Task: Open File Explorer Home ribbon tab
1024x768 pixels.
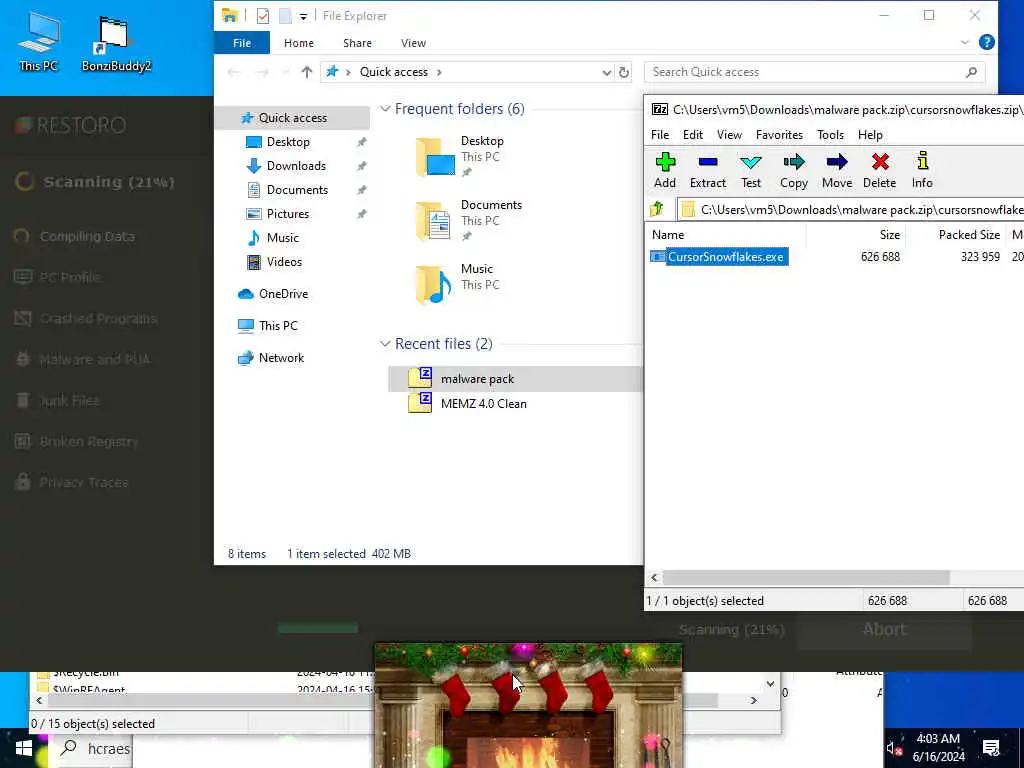Action: [x=298, y=43]
